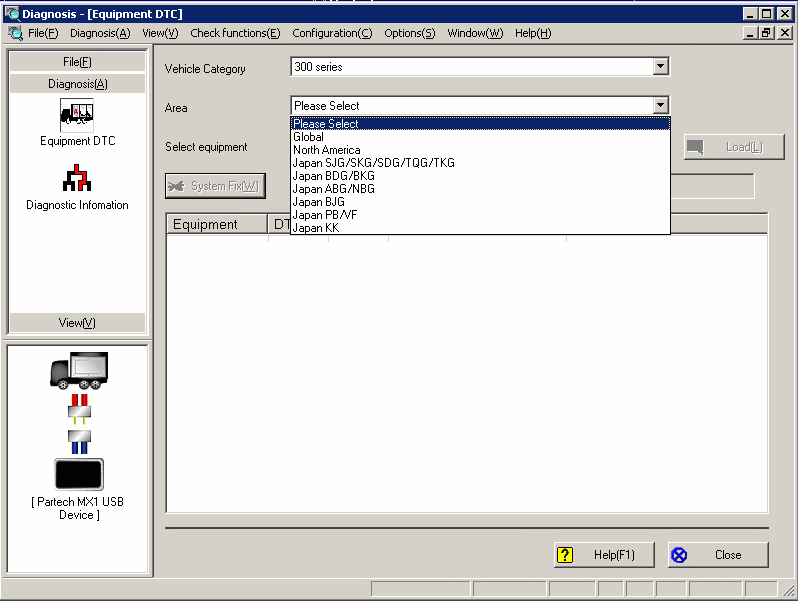Choose North America in Area list
This screenshot has width=798, height=601.
pyautogui.click(x=326, y=150)
